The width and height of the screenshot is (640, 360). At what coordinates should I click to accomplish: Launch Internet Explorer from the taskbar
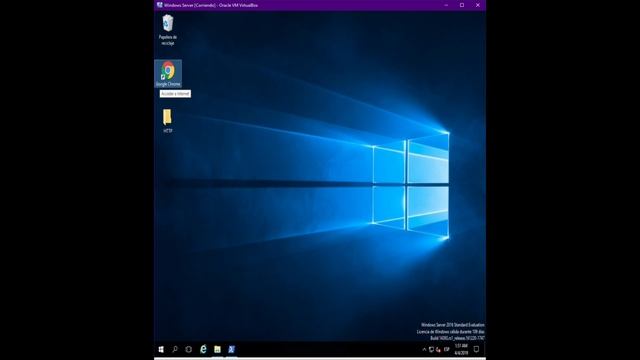tap(203, 349)
